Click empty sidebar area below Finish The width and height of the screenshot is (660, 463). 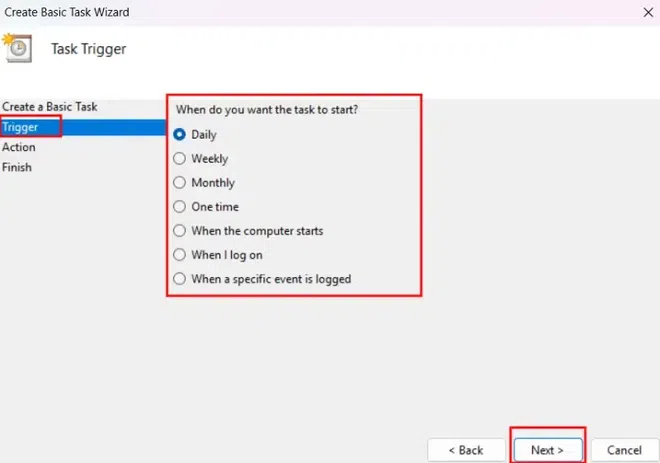click(80, 300)
